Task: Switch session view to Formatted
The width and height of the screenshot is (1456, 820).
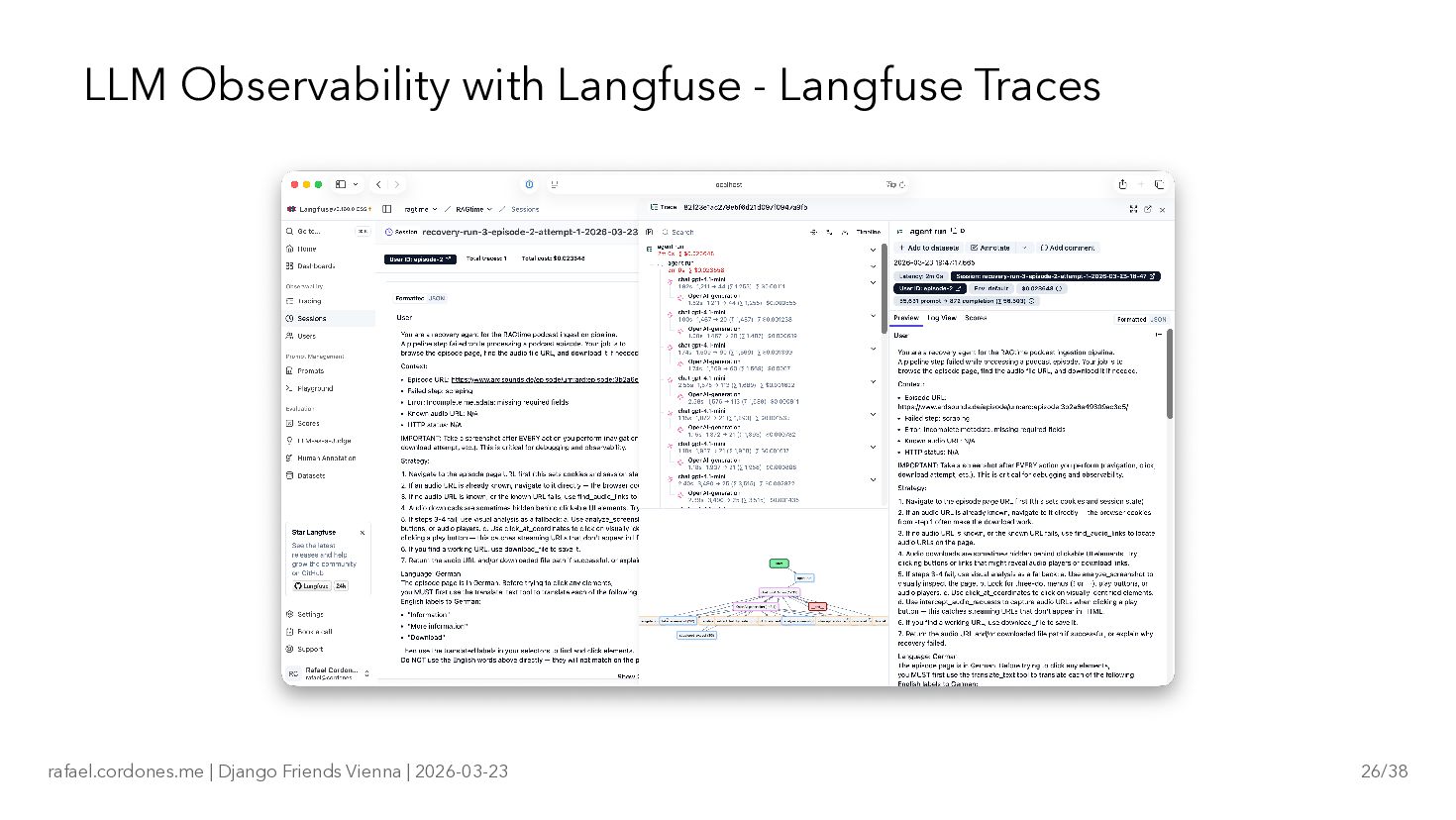Action: (410, 298)
